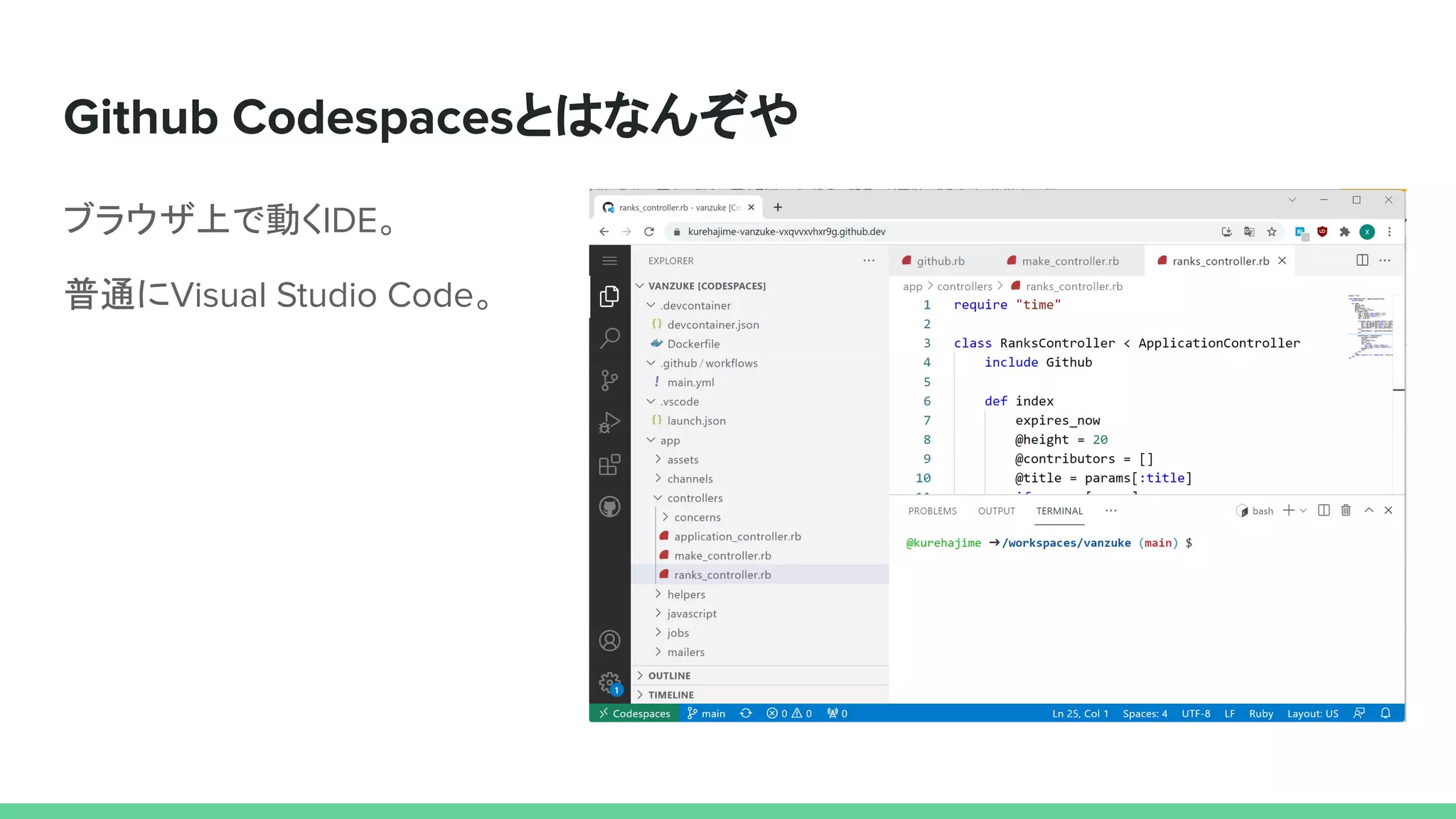Kill the terminal with the trash icon
Image resolution: width=1456 pixels, height=819 pixels.
(1346, 510)
